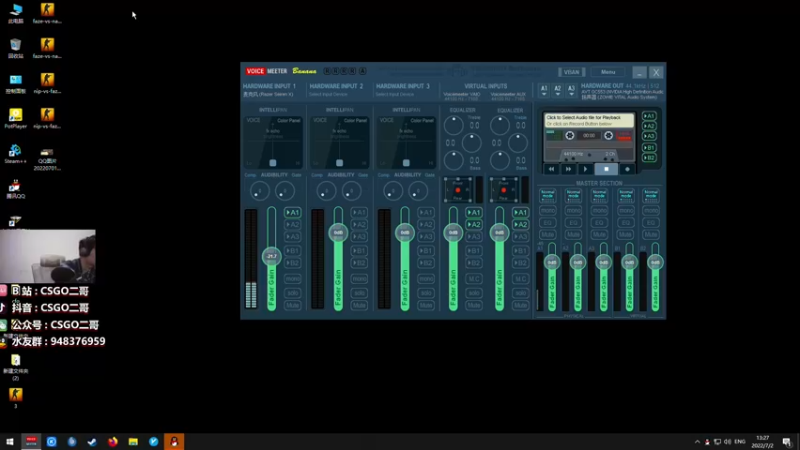
Task: Toggle B1 routing on Hardware Input 1
Action: [292, 251]
